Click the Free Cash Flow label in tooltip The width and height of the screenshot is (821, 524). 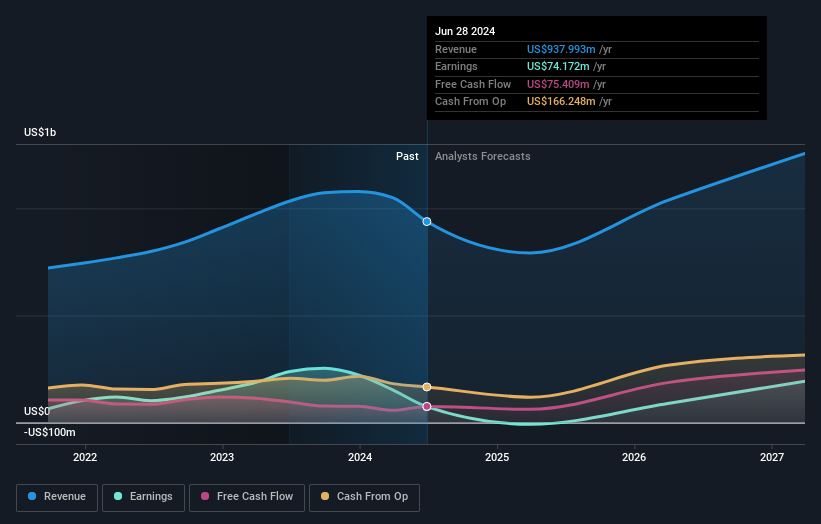[x=473, y=84]
